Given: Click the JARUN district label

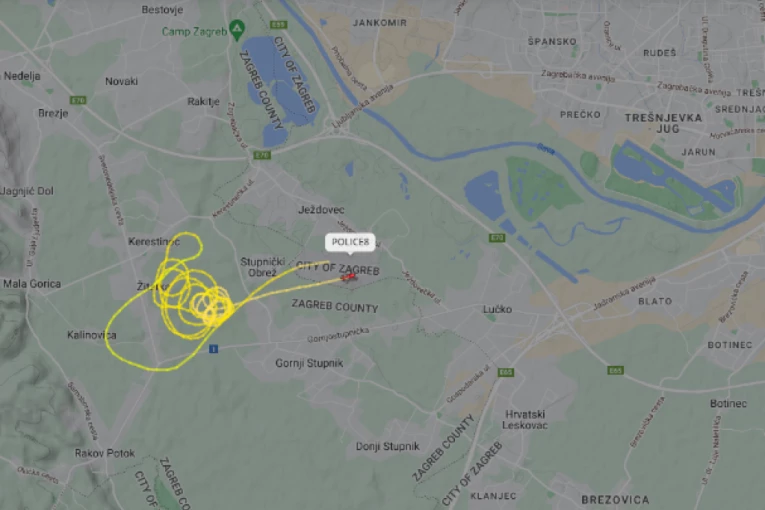Looking at the screenshot, I should pos(698,152).
